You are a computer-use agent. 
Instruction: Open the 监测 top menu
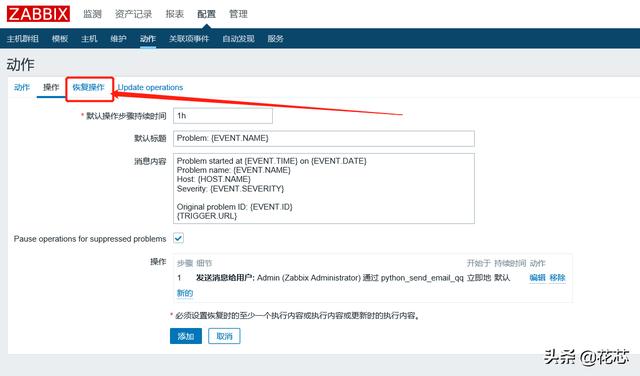(92, 14)
